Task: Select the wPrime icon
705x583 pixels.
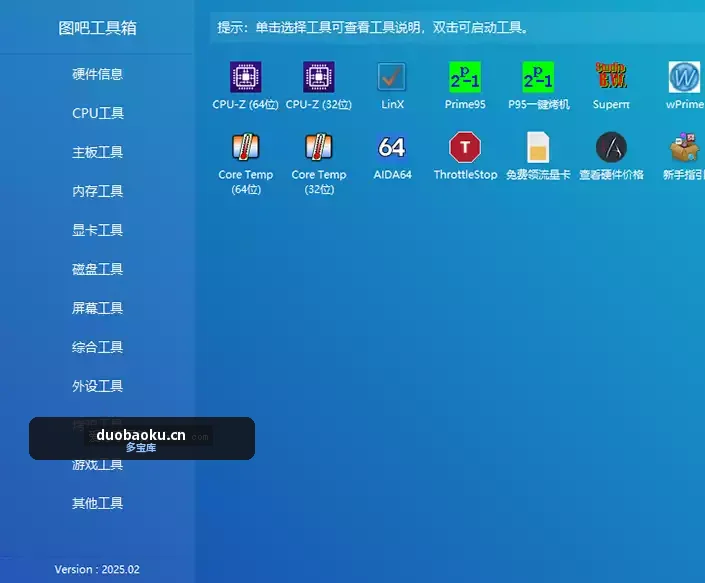Action: coord(684,77)
